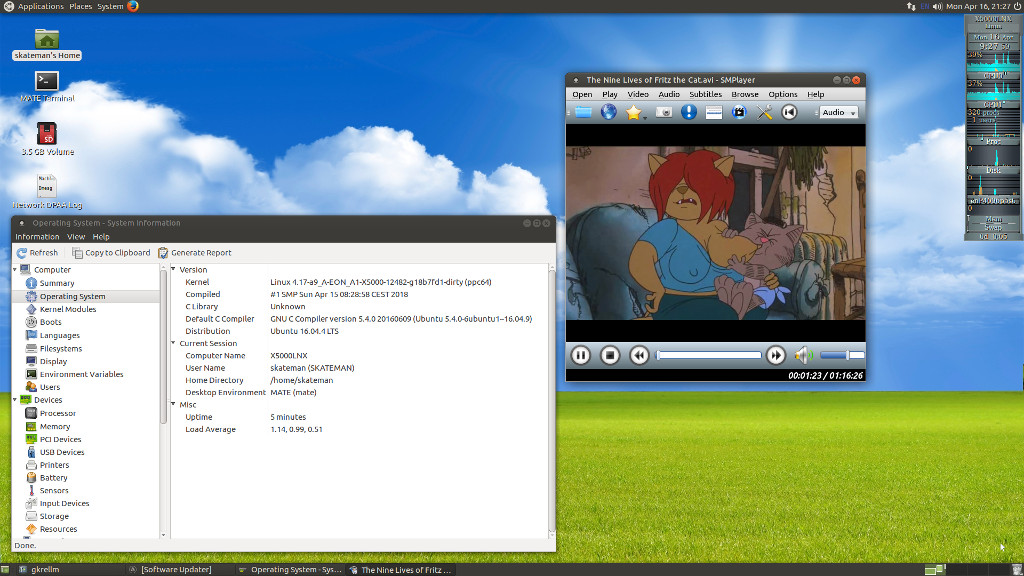Show file info with blue exclamation icon
The height and width of the screenshot is (576, 1024).
tap(689, 112)
